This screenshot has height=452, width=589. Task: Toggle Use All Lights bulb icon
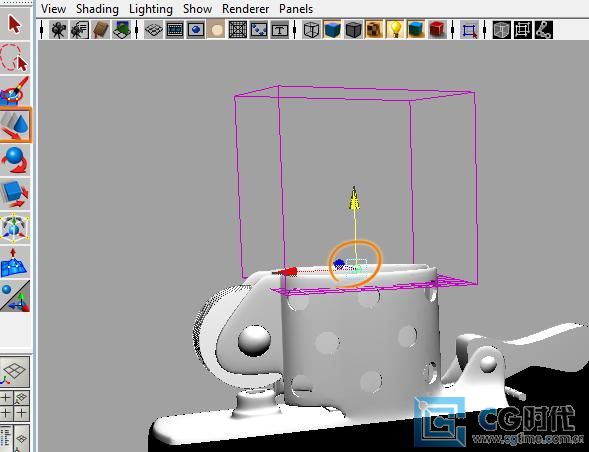(x=395, y=30)
